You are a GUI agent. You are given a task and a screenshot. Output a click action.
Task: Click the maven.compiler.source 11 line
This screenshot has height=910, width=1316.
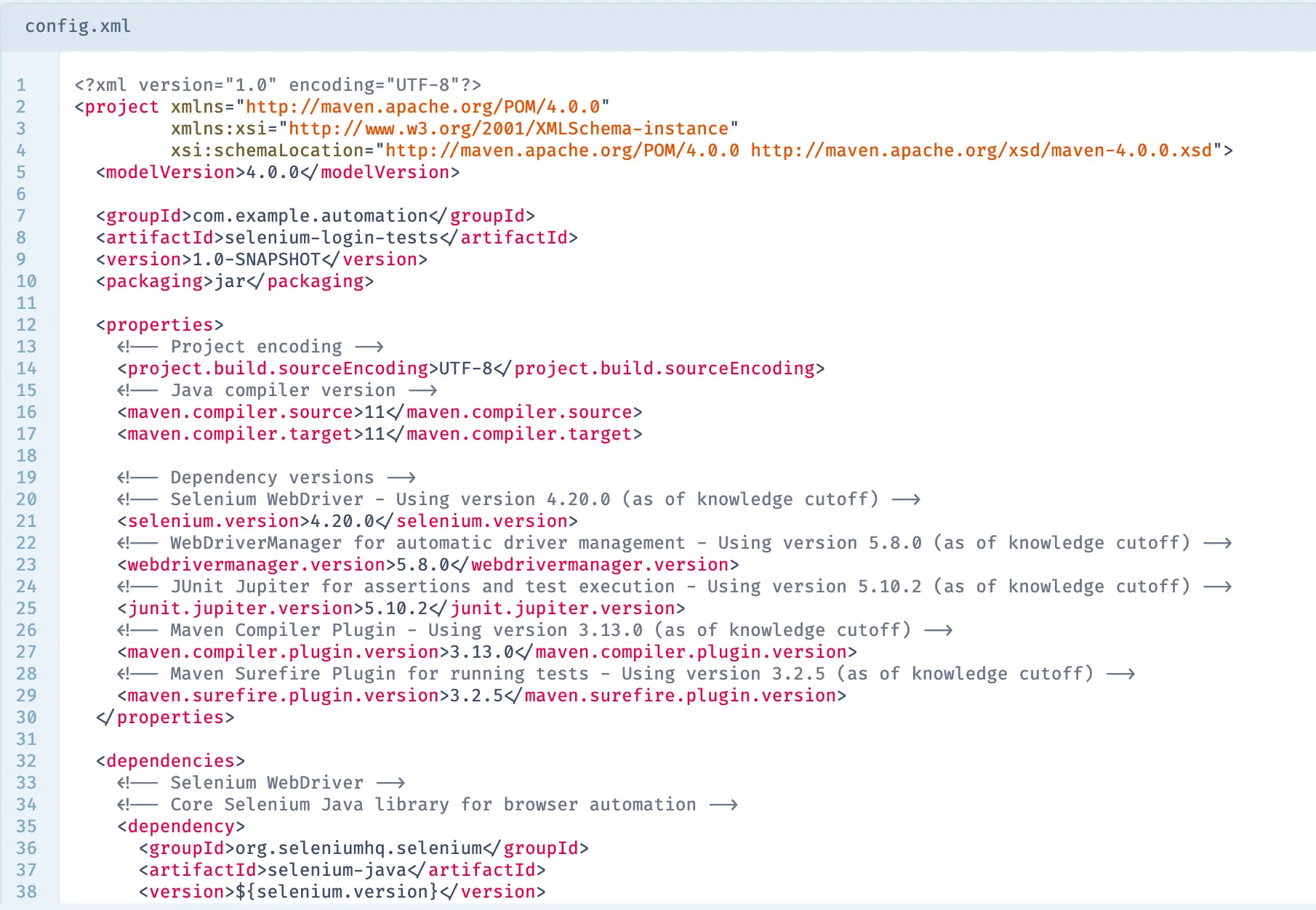[380, 412]
